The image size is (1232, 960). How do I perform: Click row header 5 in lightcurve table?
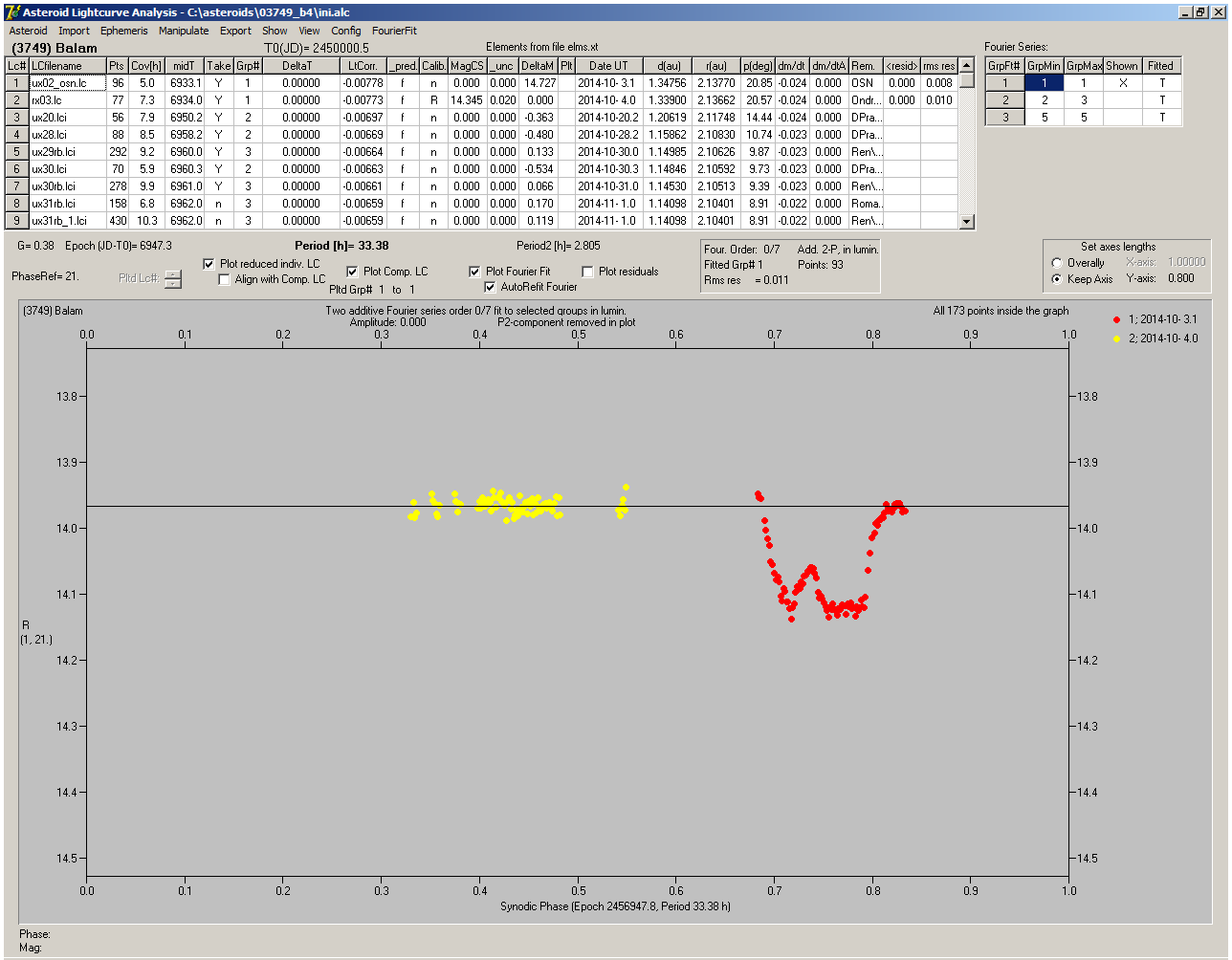tap(17, 152)
